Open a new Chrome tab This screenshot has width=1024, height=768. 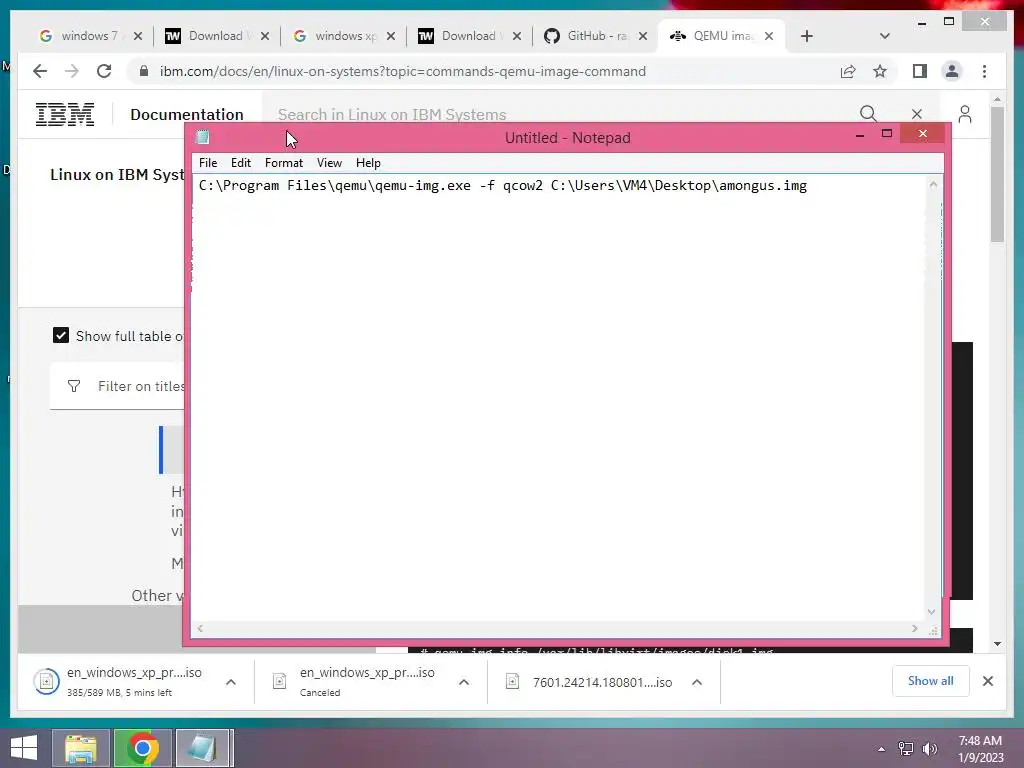tap(807, 36)
